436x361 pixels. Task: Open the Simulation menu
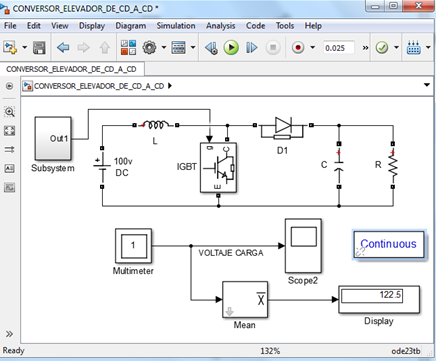tap(176, 26)
